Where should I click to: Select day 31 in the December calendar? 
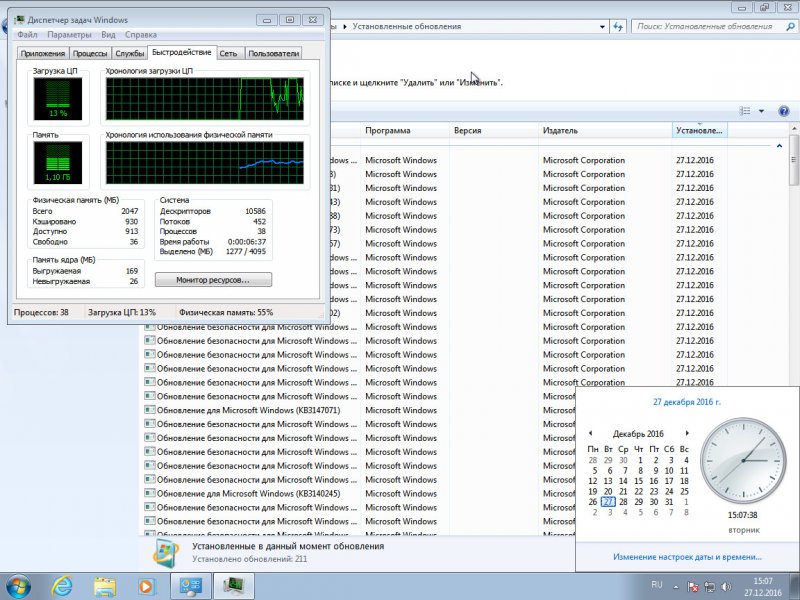click(669, 502)
